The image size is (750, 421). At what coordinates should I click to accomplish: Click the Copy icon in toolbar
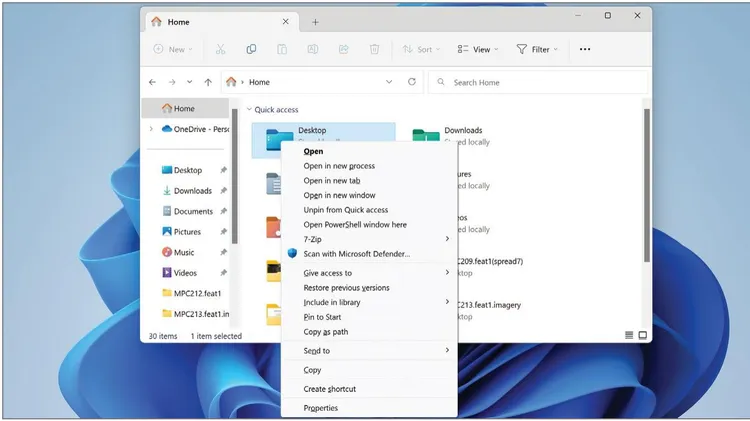(x=251, y=49)
